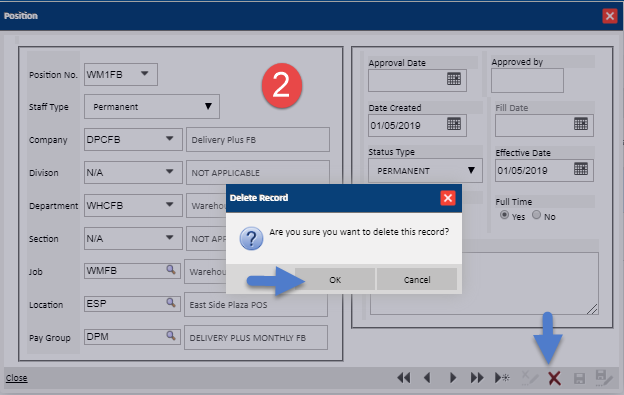624x395 pixels.
Task: Click the save and edit icon
Action: tap(604, 377)
